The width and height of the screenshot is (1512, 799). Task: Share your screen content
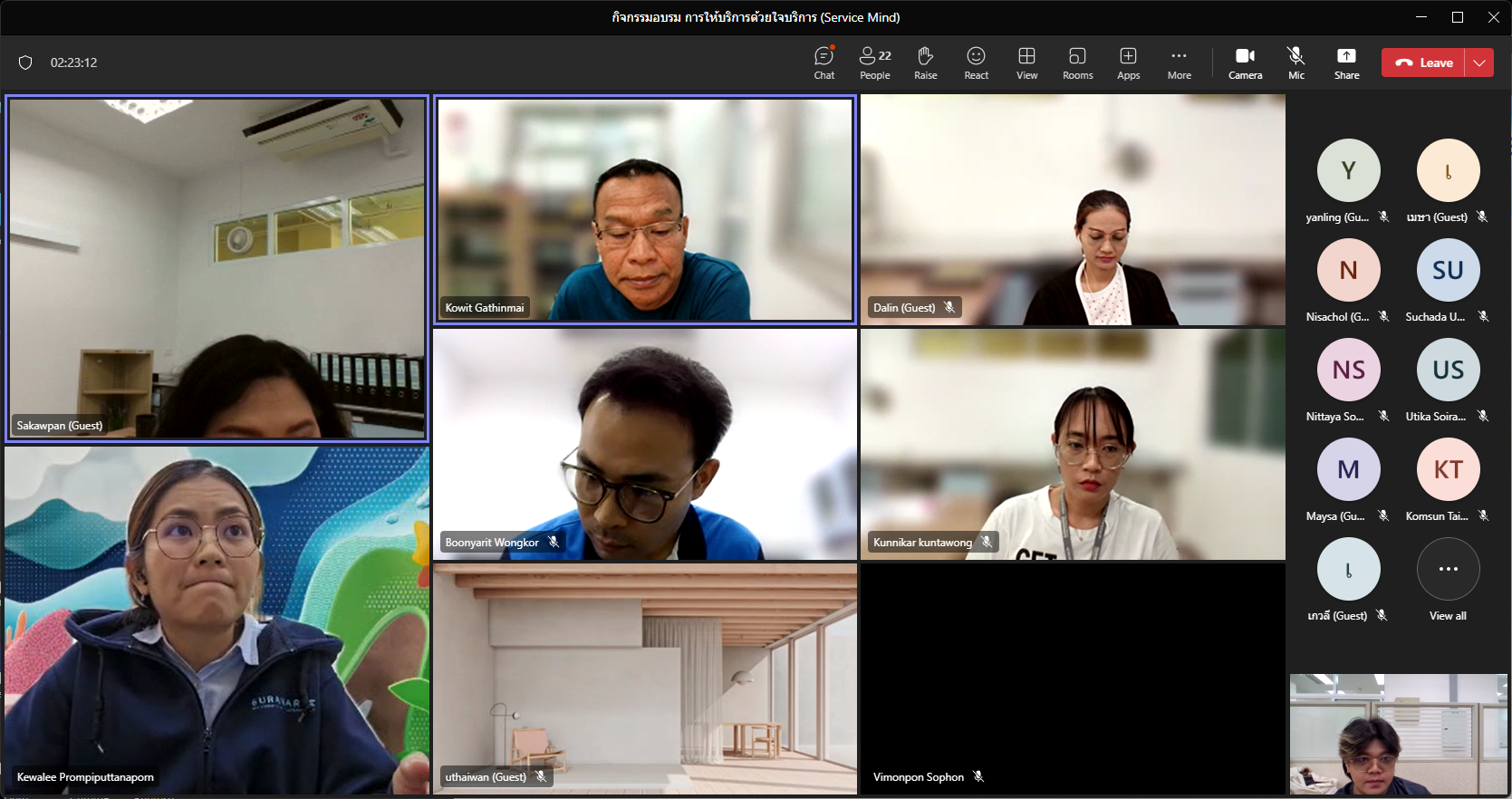pyautogui.click(x=1346, y=63)
